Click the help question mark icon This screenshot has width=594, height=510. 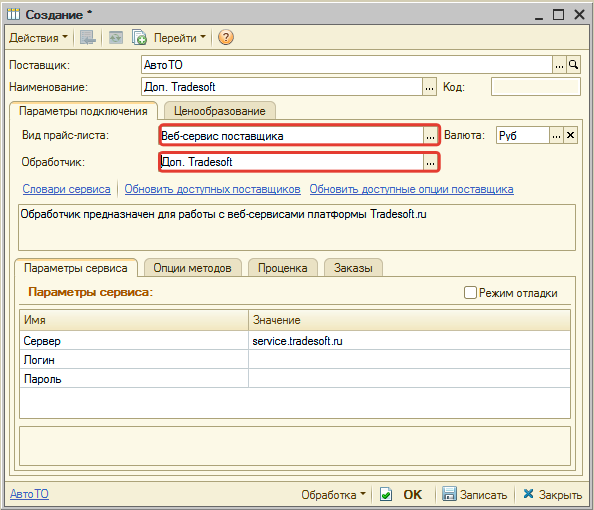pyautogui.click(x=226, y=37)
